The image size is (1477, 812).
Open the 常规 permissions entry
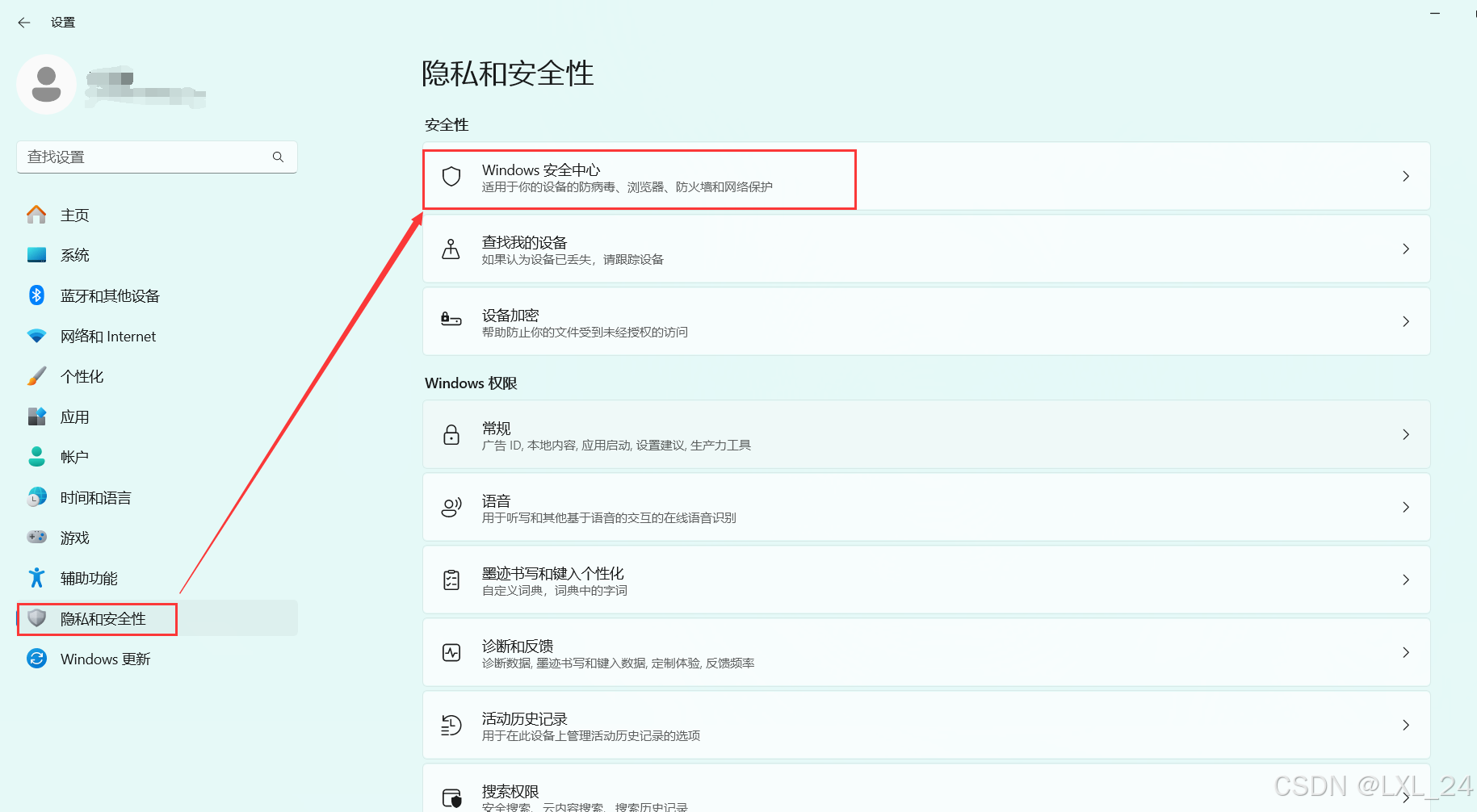click(x=926, y=434)
